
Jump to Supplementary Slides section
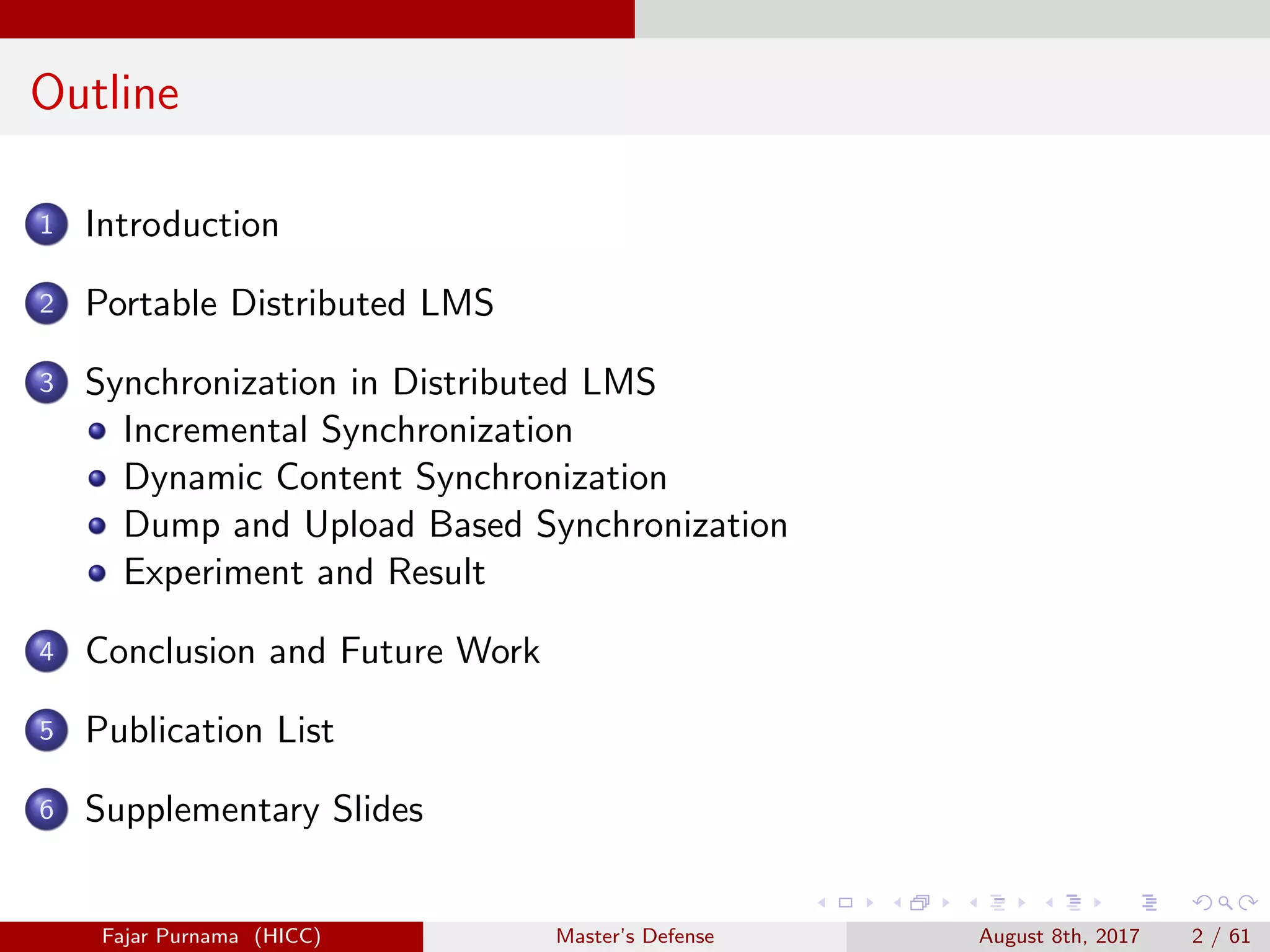click(254, 809)
